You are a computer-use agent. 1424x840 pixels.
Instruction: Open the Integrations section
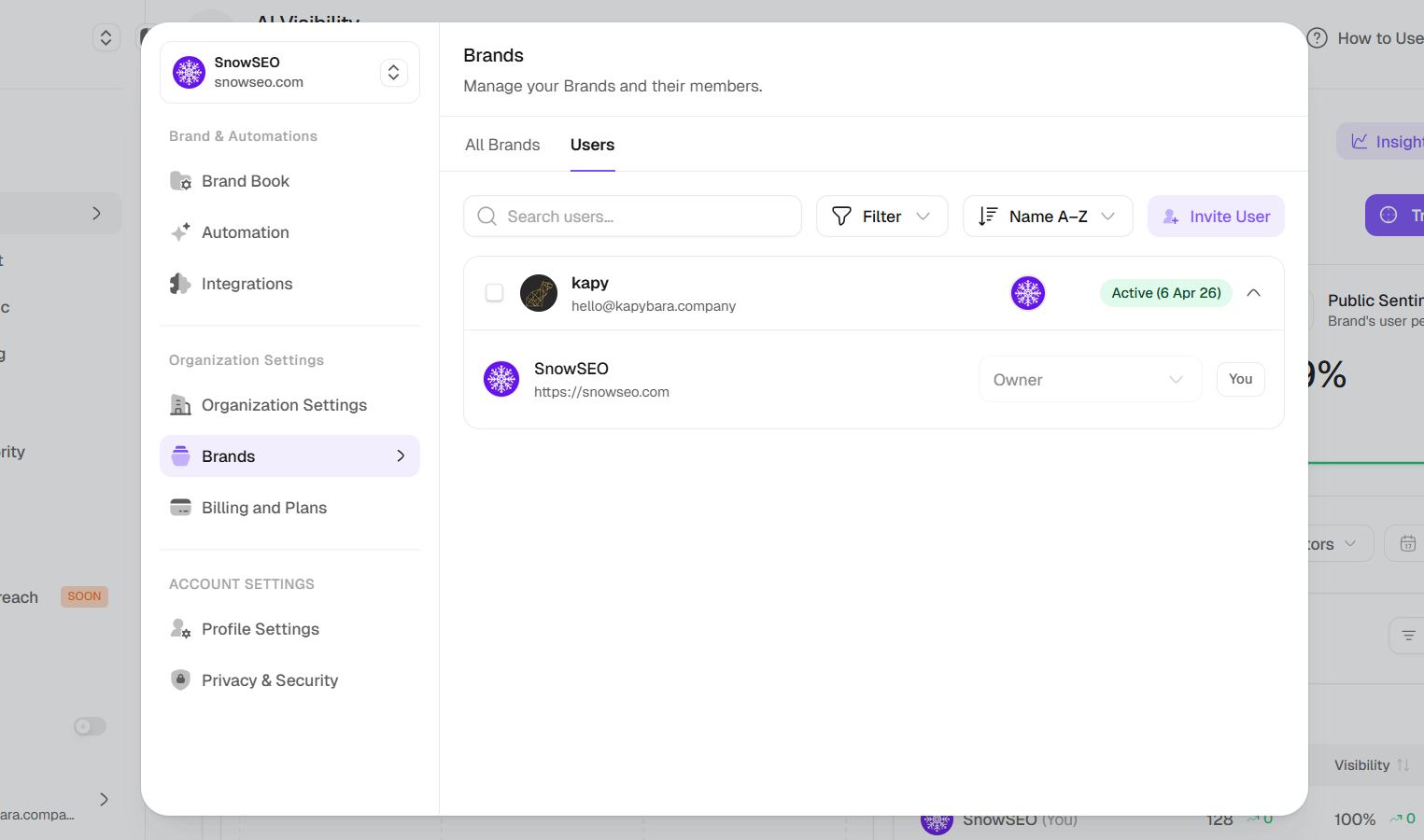point(247,283)
